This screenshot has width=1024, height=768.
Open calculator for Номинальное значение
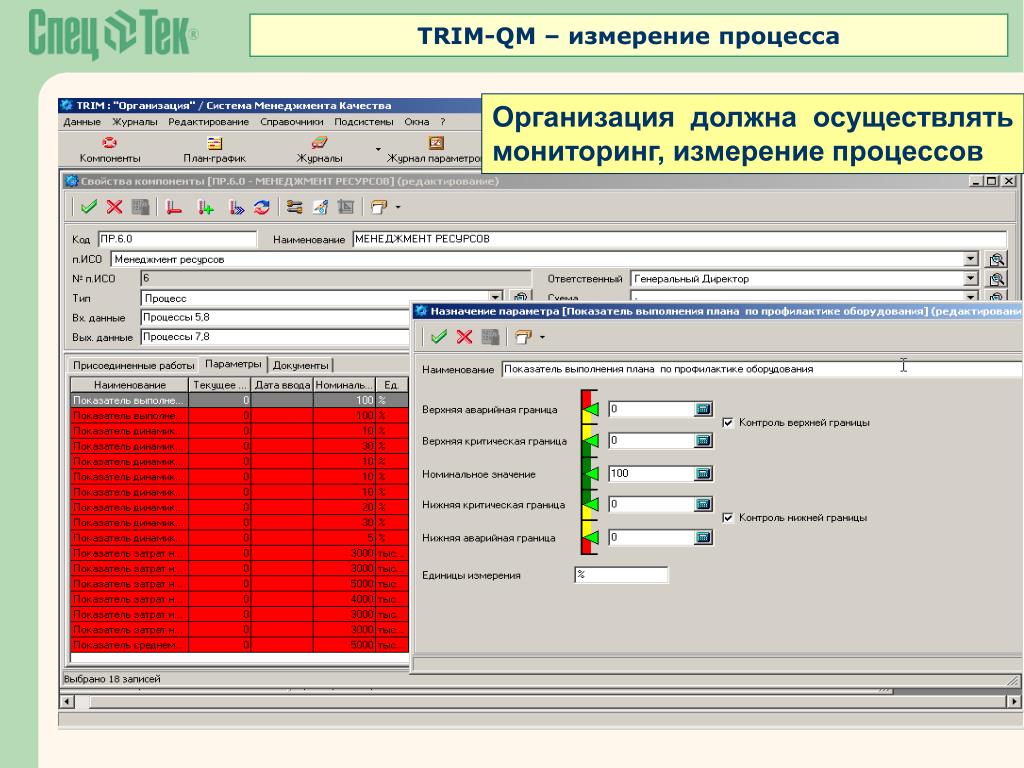(x=703, y=473)
